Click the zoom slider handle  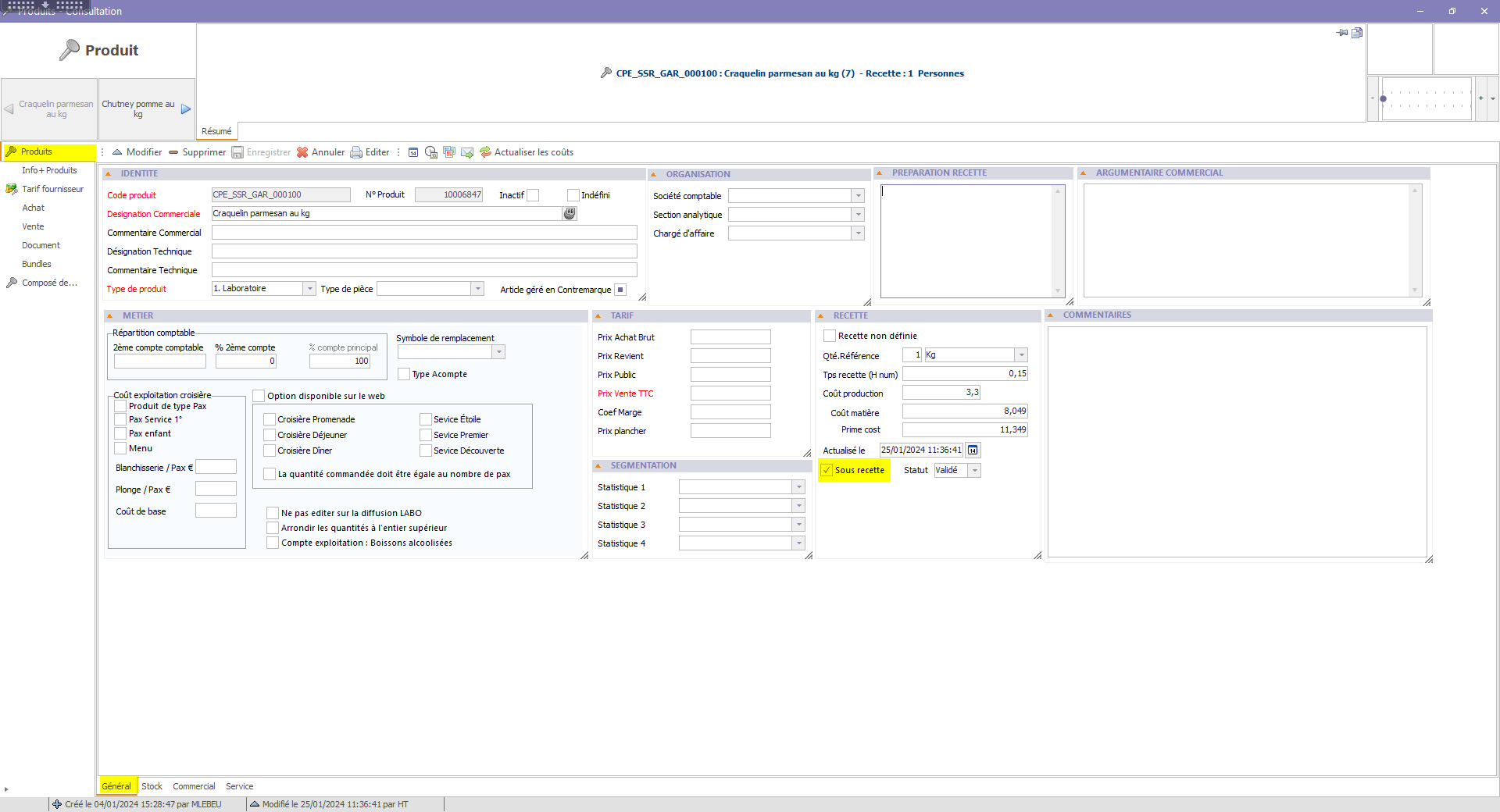tap(1383, 99)
